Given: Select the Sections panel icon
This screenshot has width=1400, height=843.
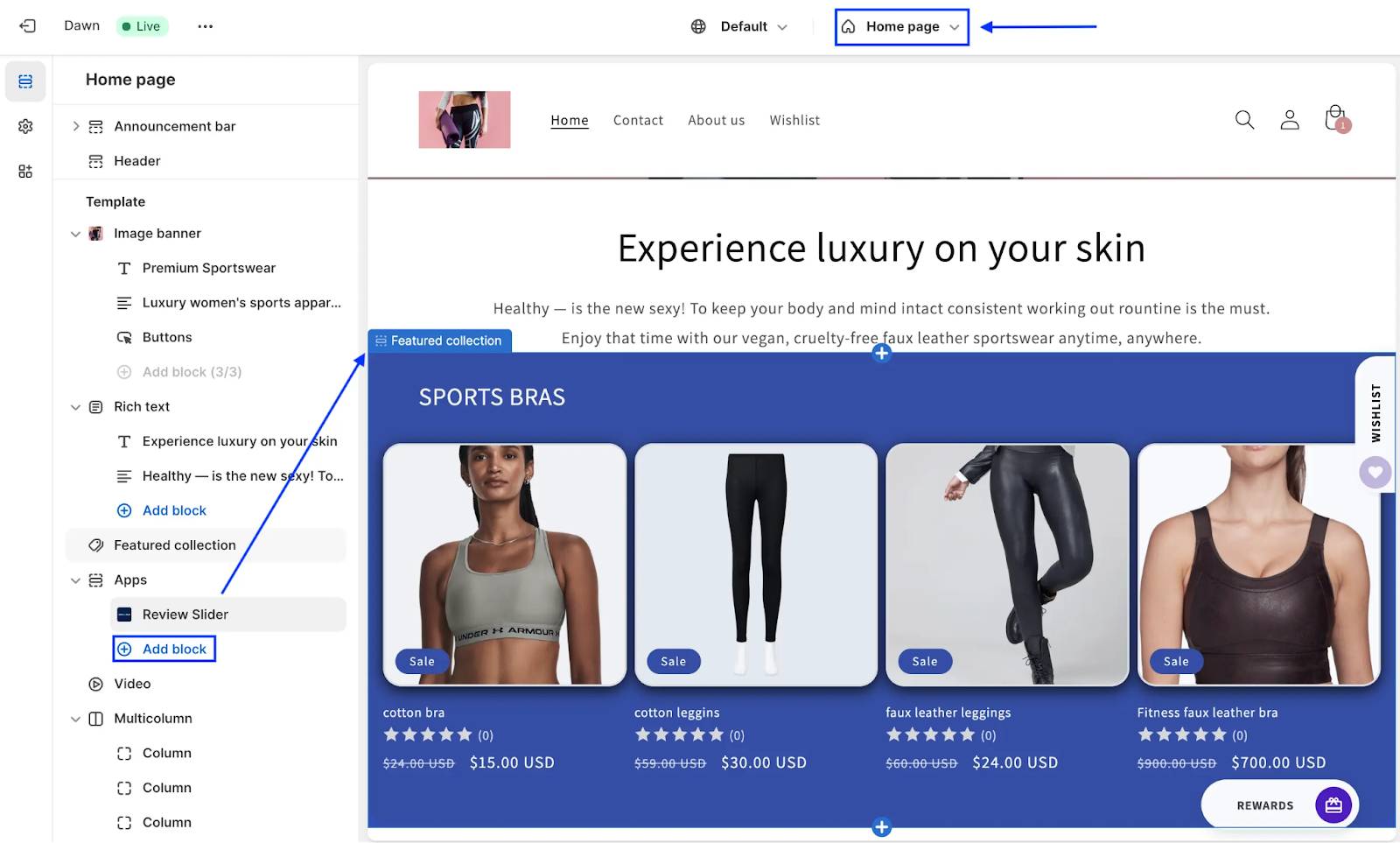Looking at the screenshot, I should pyautogui.click(x=25, y=81).
